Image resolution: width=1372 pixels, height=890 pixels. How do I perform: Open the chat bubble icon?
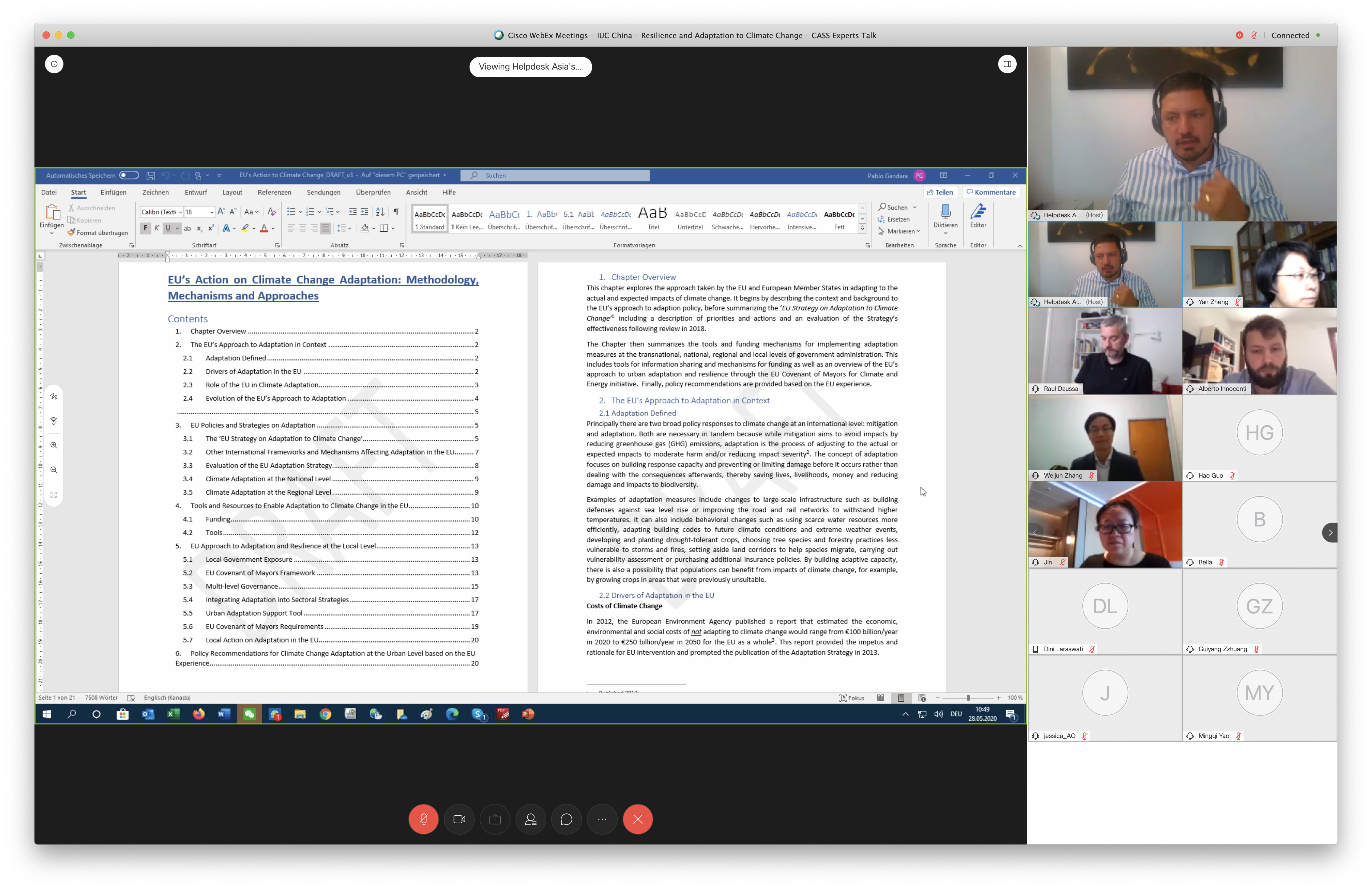(x=566, y=819)
